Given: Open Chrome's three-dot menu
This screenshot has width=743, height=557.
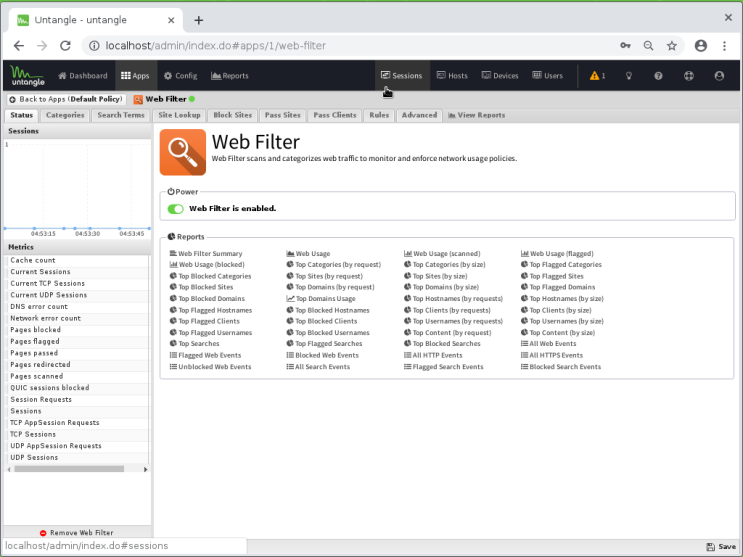Looking at the screenshot, I should (727, 45).
